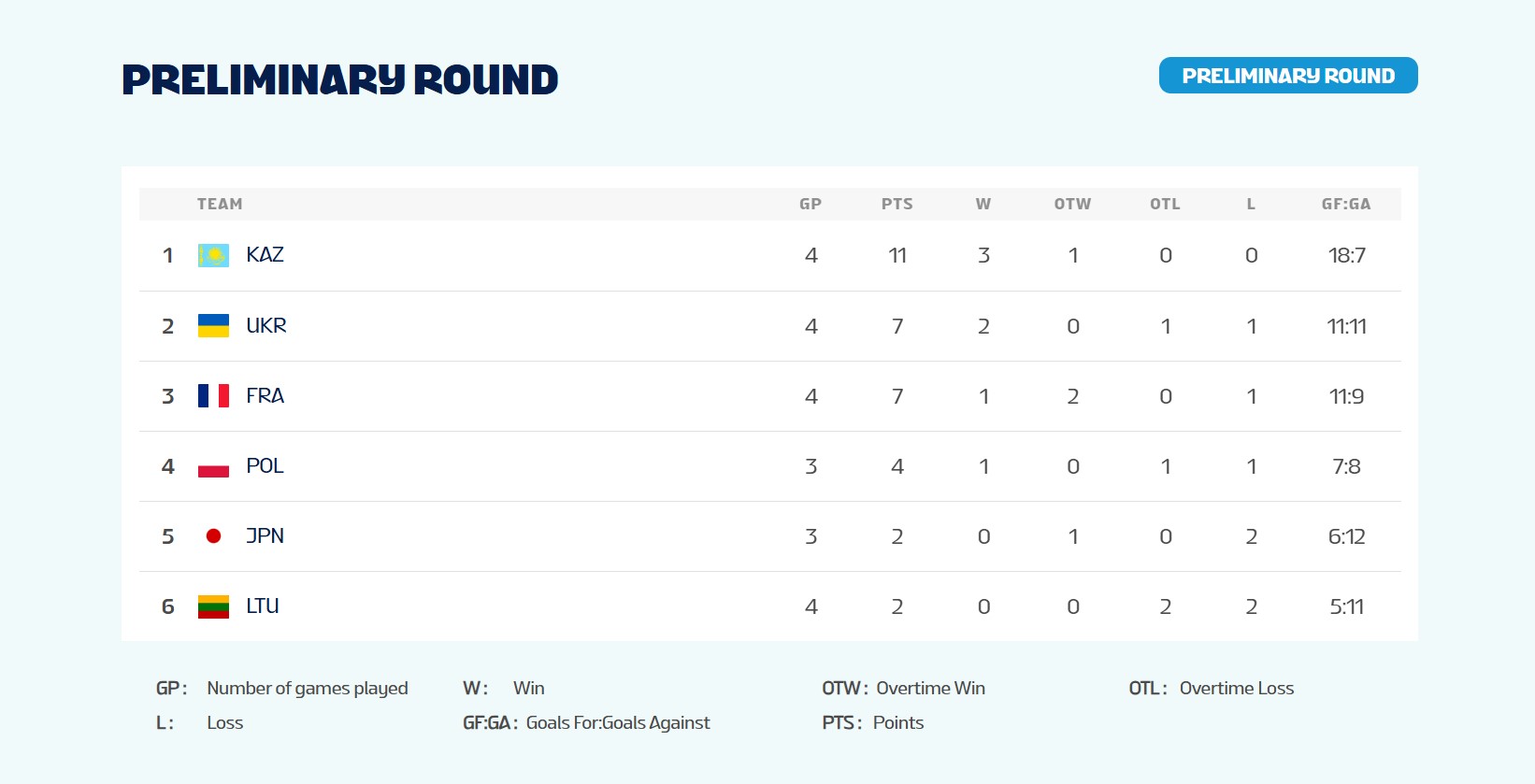The height and width of the screenshot is (784, 1535).
Task: Select the blue Preliminary Round tab button
Action: tap(1288, 76)
